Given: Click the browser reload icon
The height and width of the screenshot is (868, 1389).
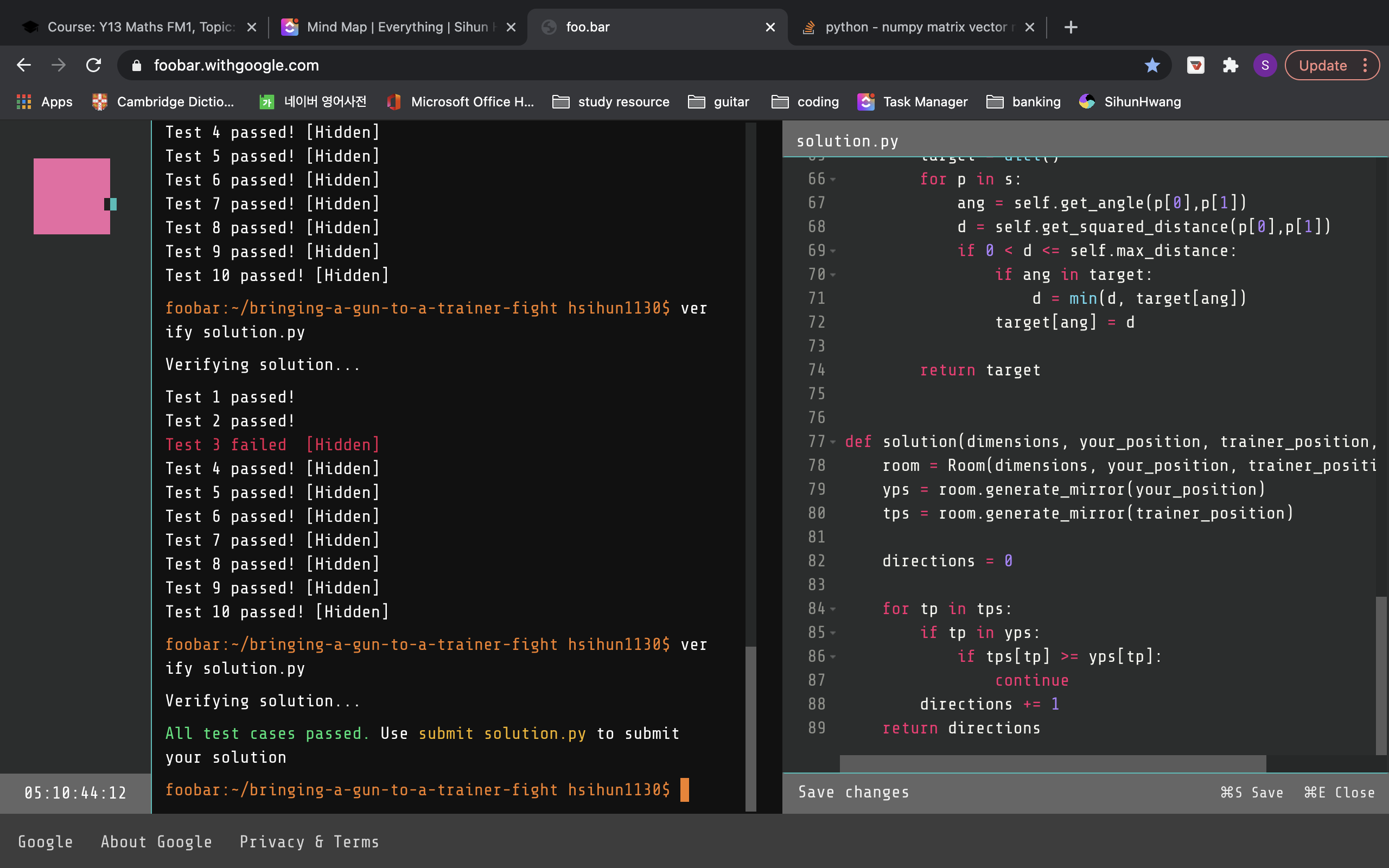Looking at the screenshot, I should 93,66.
